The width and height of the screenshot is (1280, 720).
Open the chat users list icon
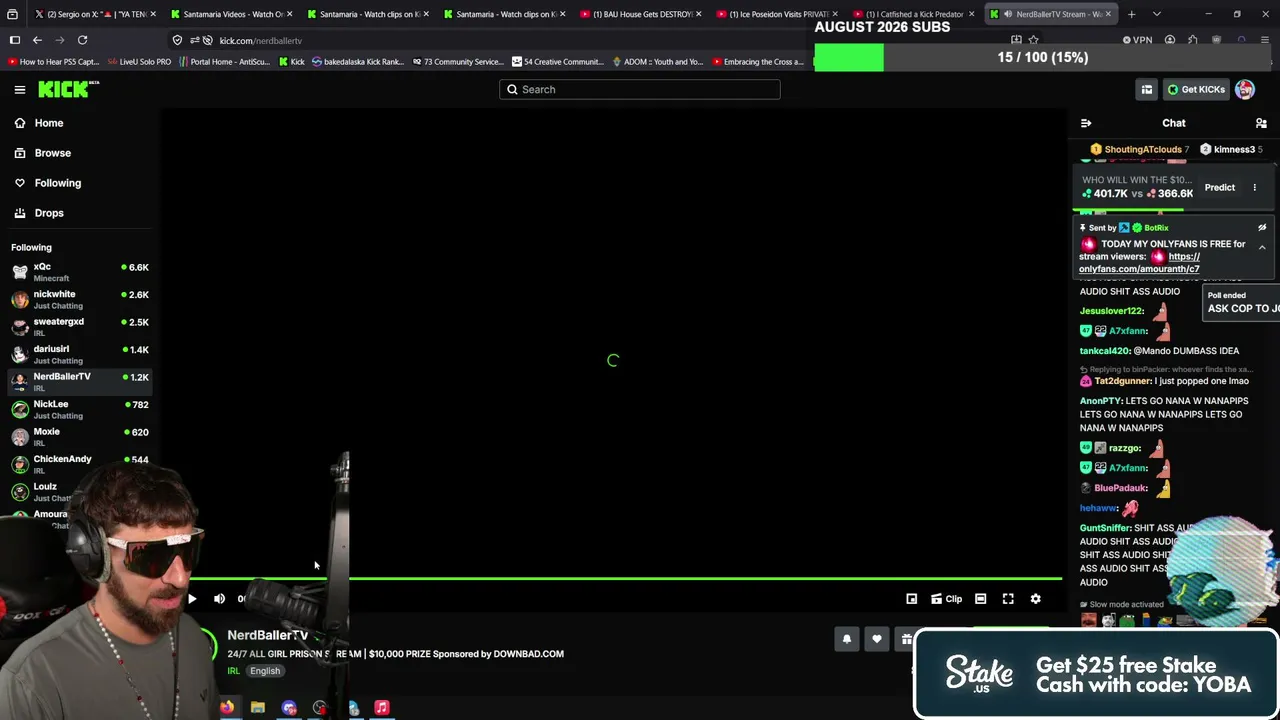click(1261, 123)
